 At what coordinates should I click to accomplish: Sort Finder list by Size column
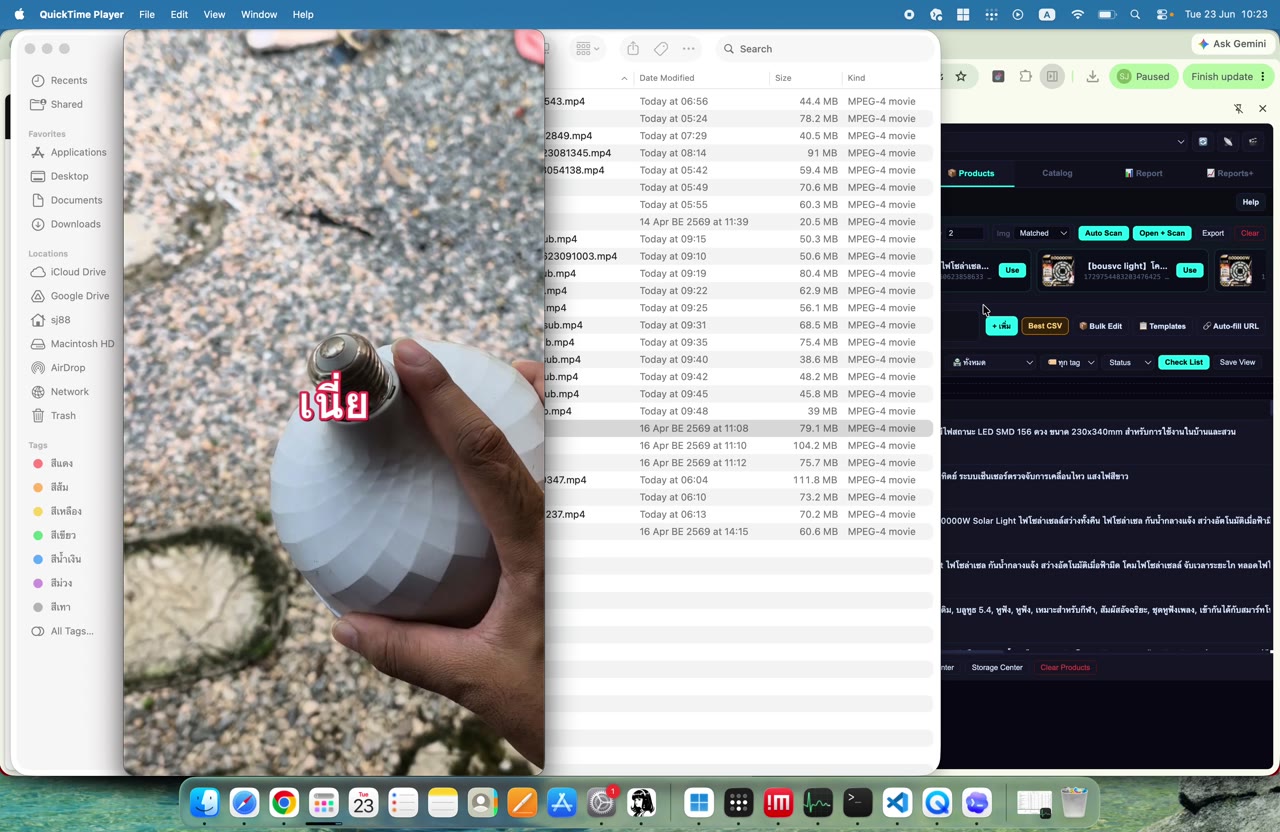click(783, 78)
